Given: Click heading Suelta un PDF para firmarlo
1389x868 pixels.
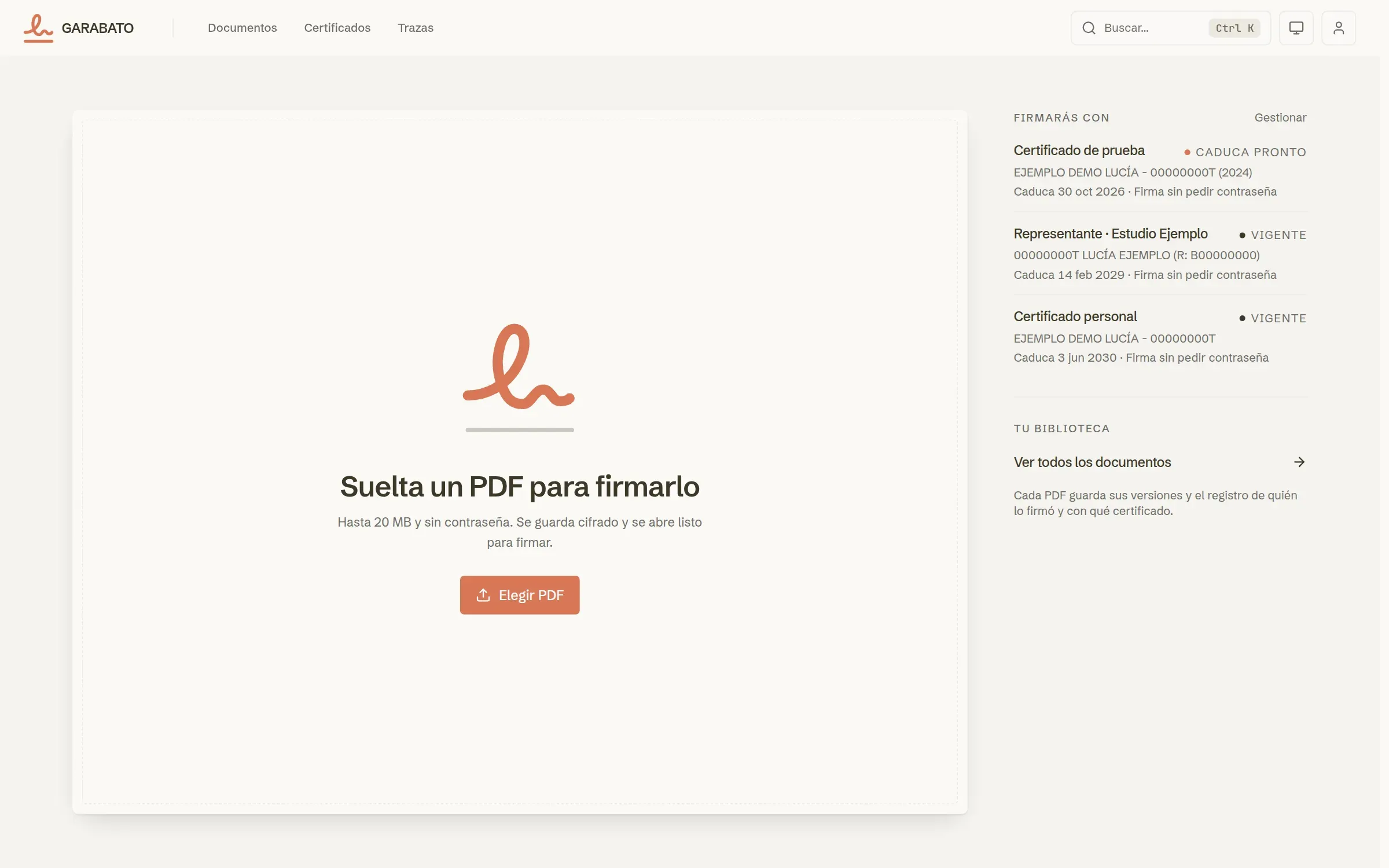Looking at the screenshot, I should click(520, 487).
